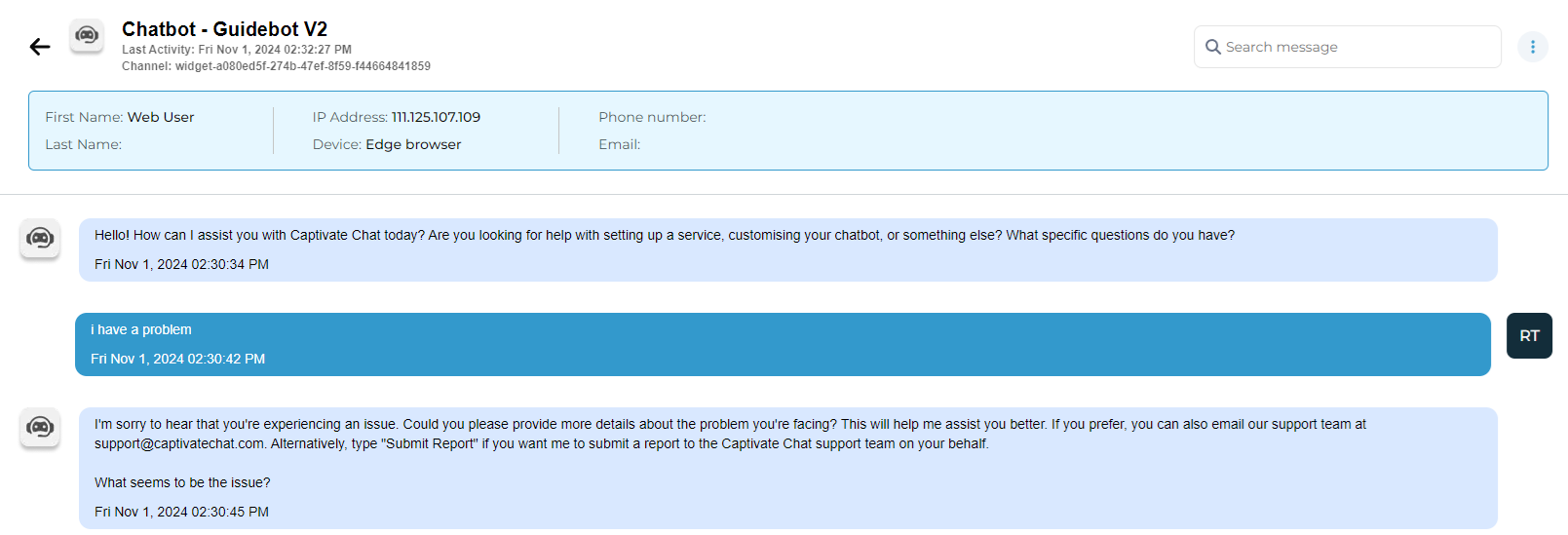Click the support@captivatechat.com email address

click(179, 444)
